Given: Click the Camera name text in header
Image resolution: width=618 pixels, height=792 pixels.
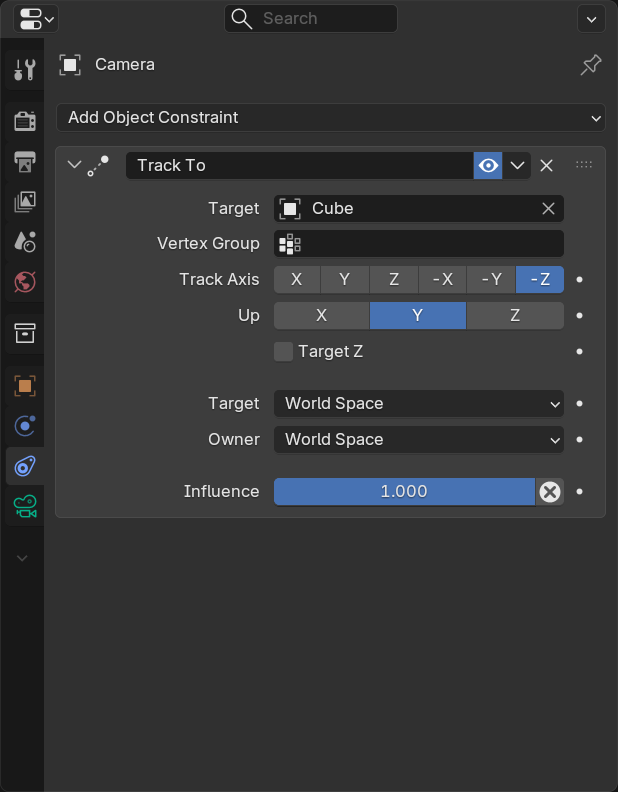Looking at the screenshot, I should (x=125, y=65).
